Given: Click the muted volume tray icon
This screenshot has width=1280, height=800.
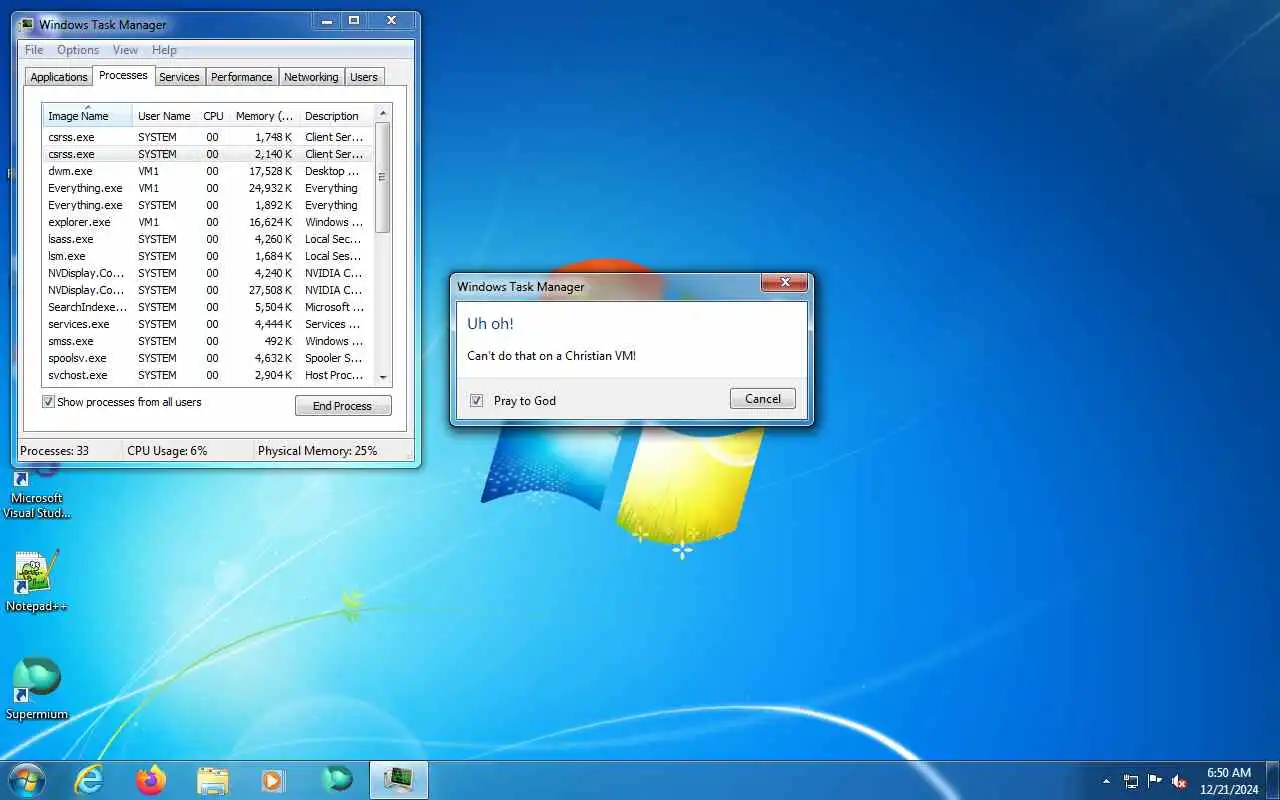Looking at the screenshot, I should coord(1180,781).
